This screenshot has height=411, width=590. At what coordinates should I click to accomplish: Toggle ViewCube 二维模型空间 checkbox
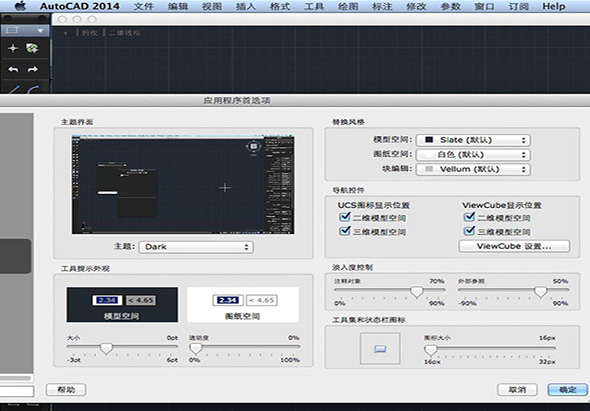(x=469, y=217)
